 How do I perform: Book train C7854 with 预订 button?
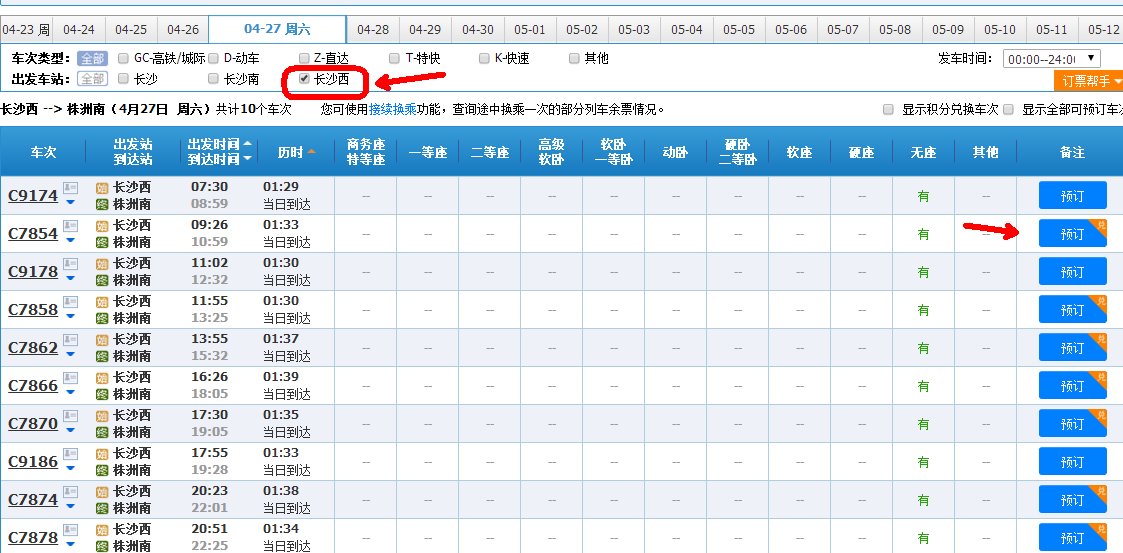coord(1072,234)
